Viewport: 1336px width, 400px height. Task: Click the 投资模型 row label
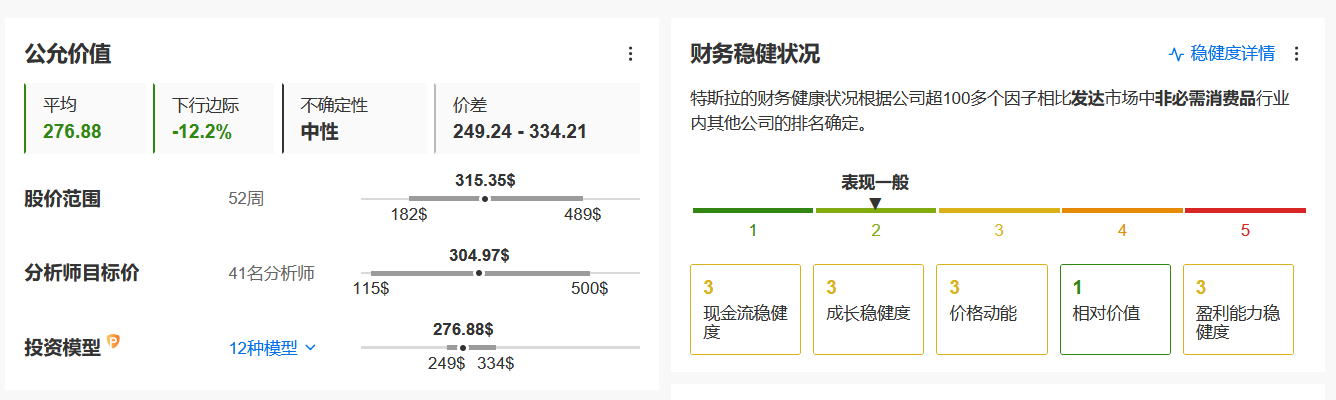click(62, 348)
